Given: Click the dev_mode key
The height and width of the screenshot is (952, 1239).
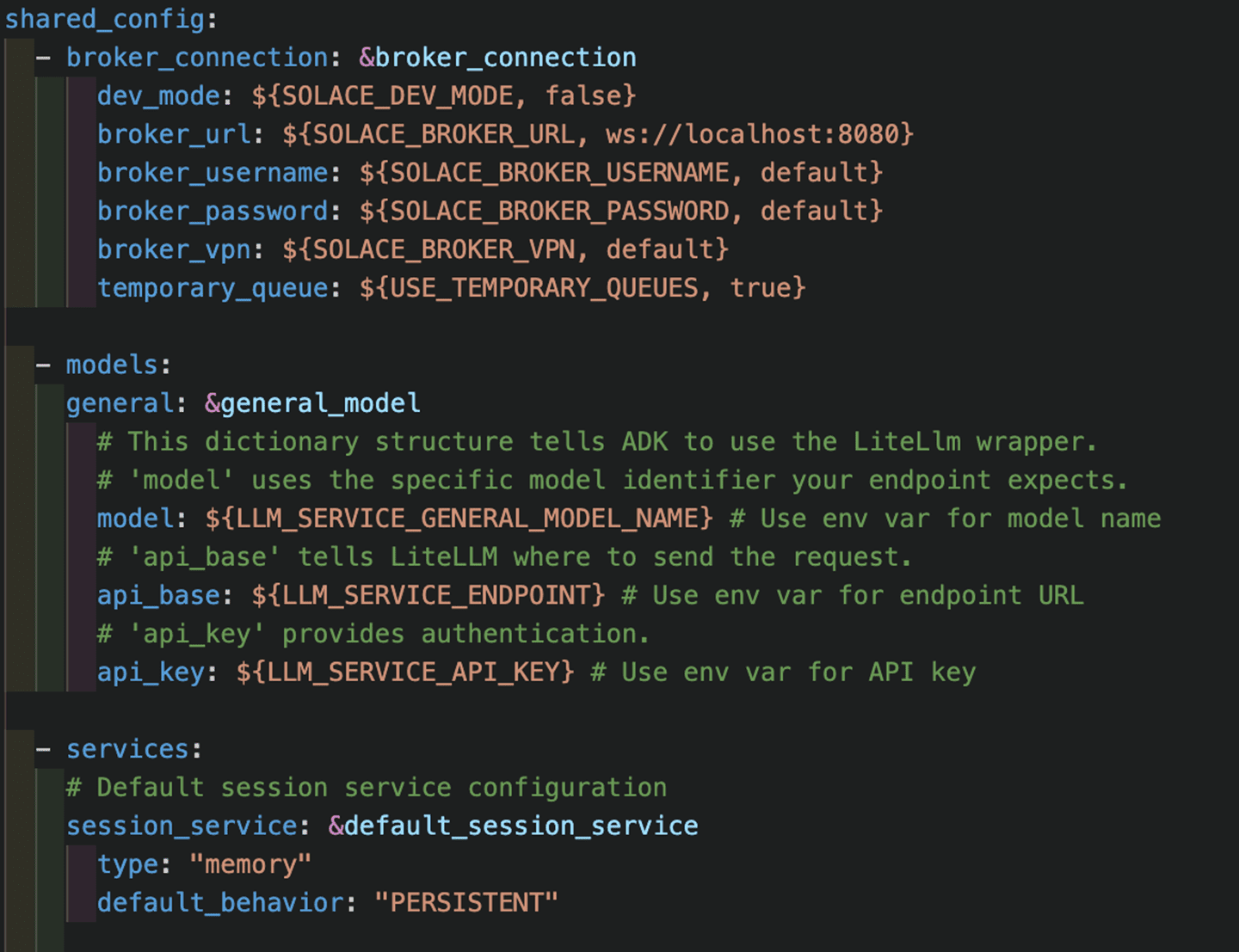Looking at the screenshot, I should click(159, 95).
